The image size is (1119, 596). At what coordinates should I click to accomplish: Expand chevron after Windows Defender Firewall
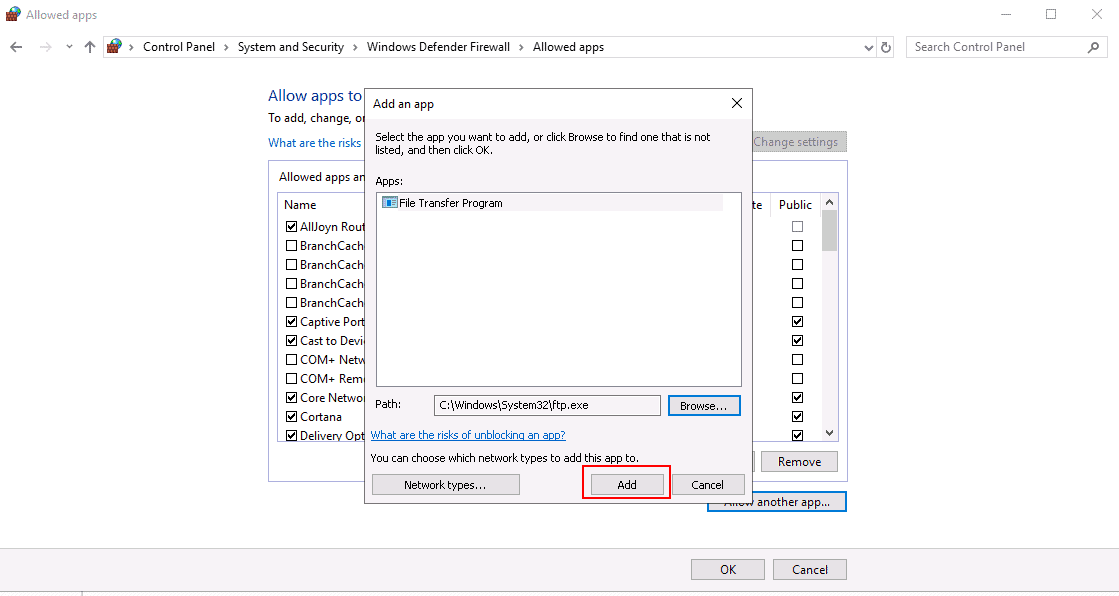(x=522, y=47)
